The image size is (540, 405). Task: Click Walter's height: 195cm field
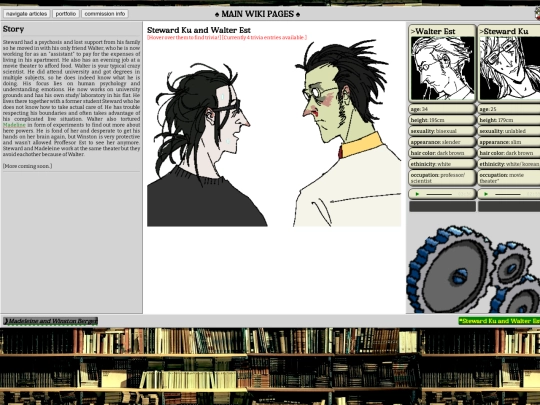click(442, 120)
